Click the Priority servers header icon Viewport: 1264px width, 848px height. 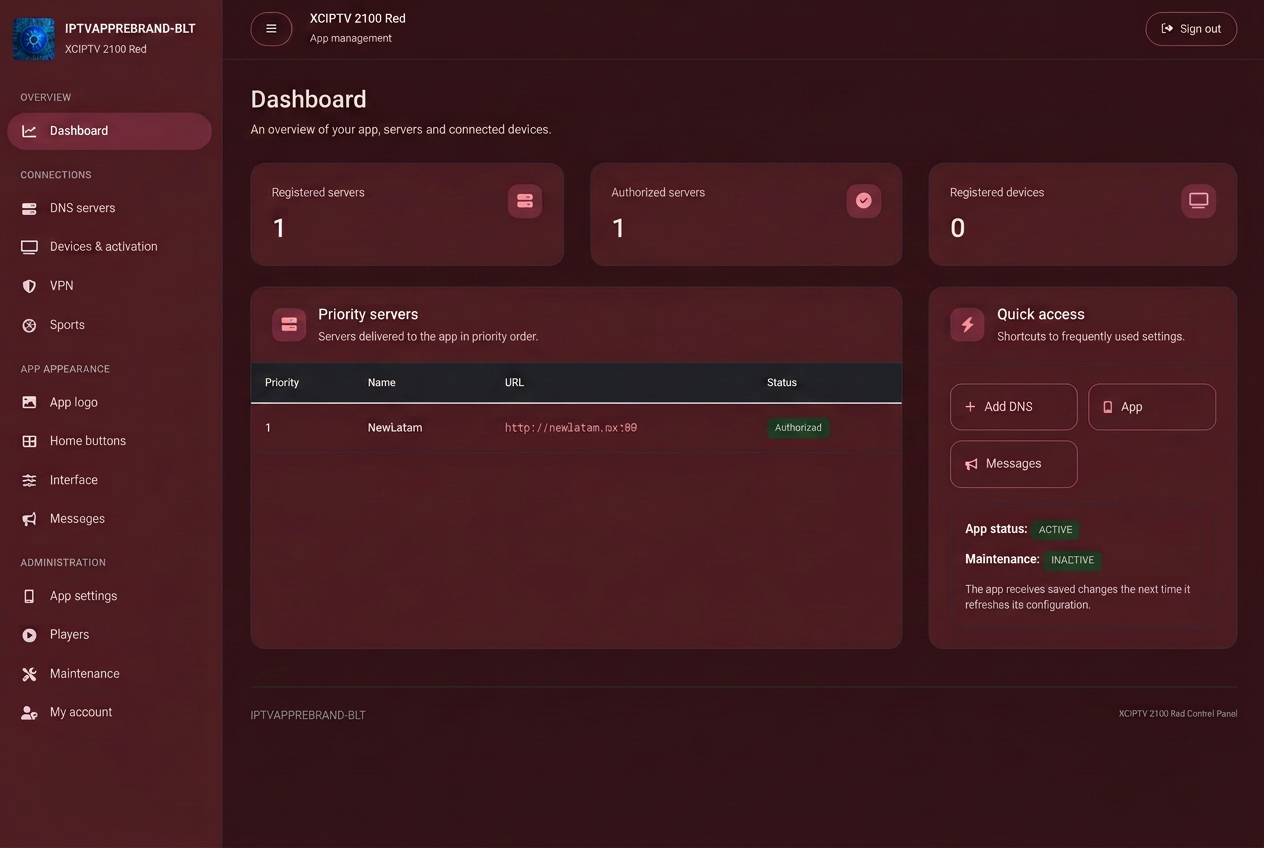pos(289,324)
